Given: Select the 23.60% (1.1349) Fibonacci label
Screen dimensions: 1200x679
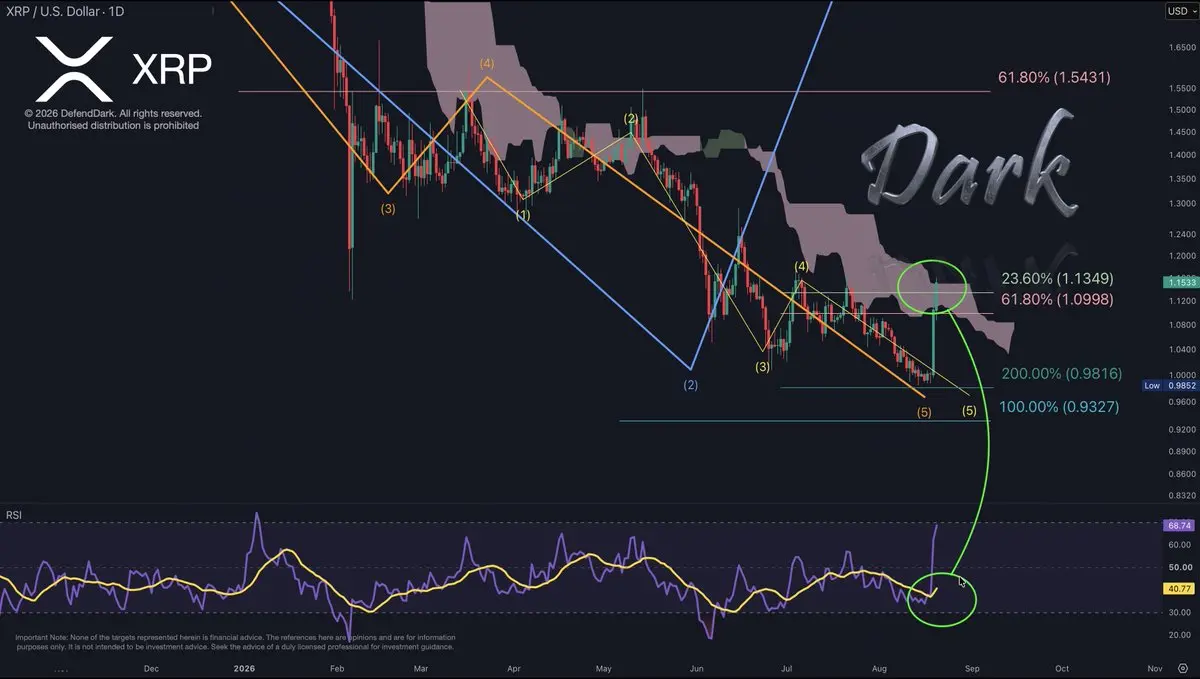Looking at the screenshot, I should click(x=1056, y=278).
